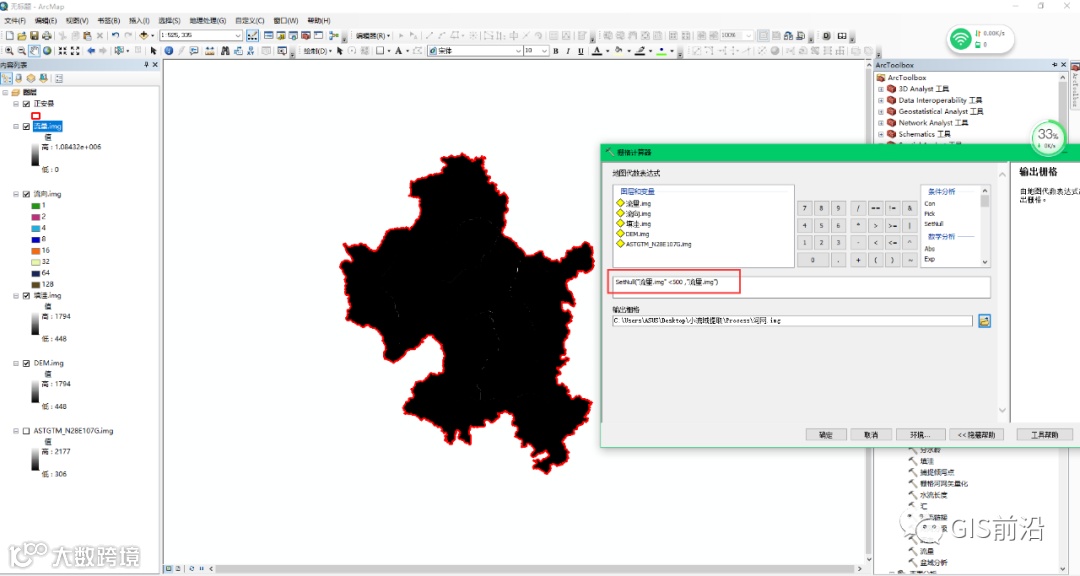Image resolution: width=1080 pixels, height=576 pixels.
Task: Click the fixed zoom in icon
Action: (63, 51)
